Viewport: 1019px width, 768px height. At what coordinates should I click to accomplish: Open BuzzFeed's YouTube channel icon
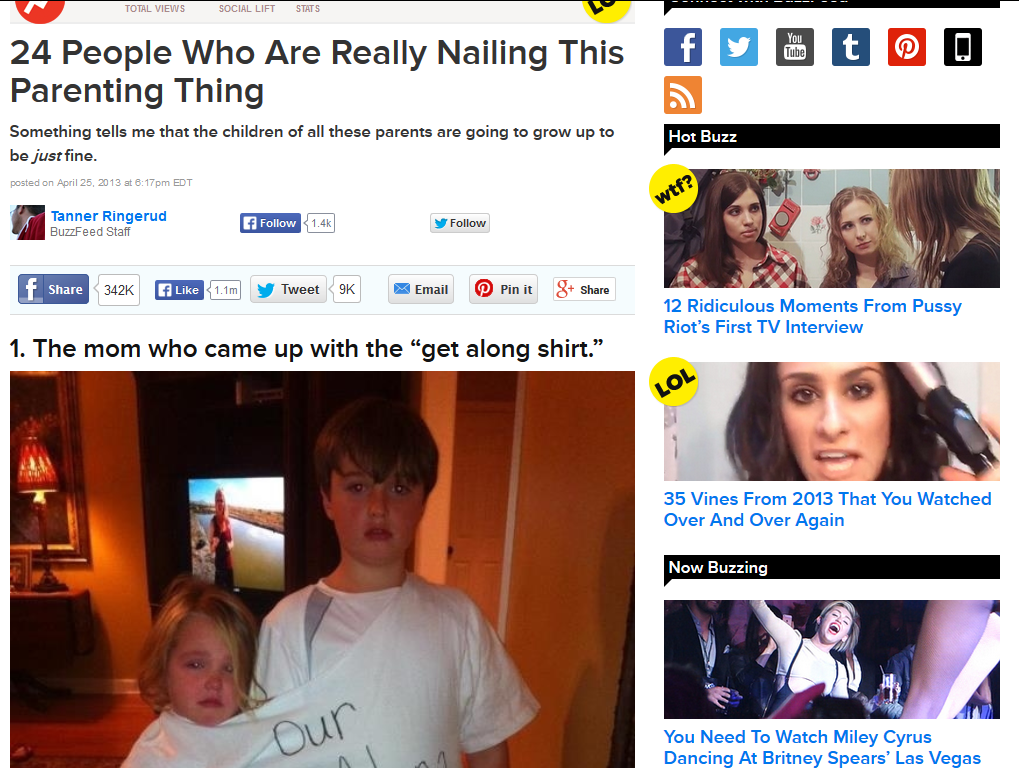click(x=795, y=47)
